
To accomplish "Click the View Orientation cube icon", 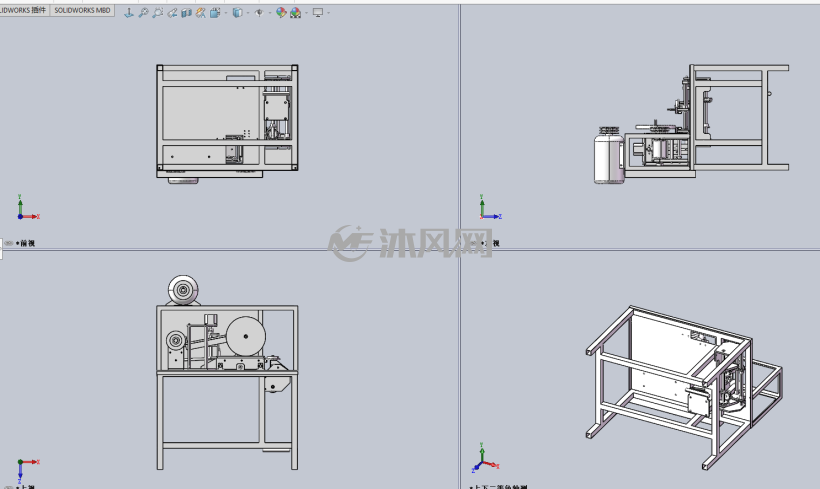I will 215,13.
